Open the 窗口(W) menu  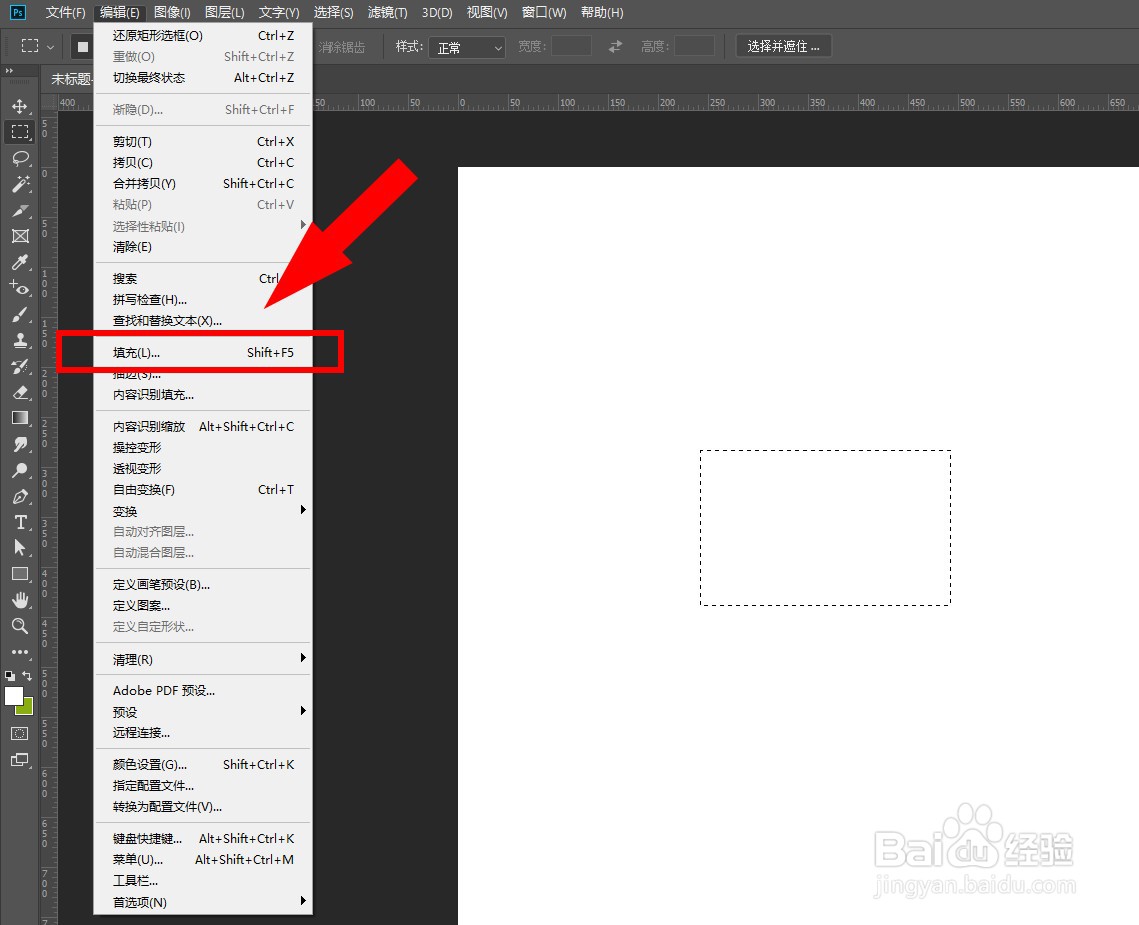coord(543,12)
